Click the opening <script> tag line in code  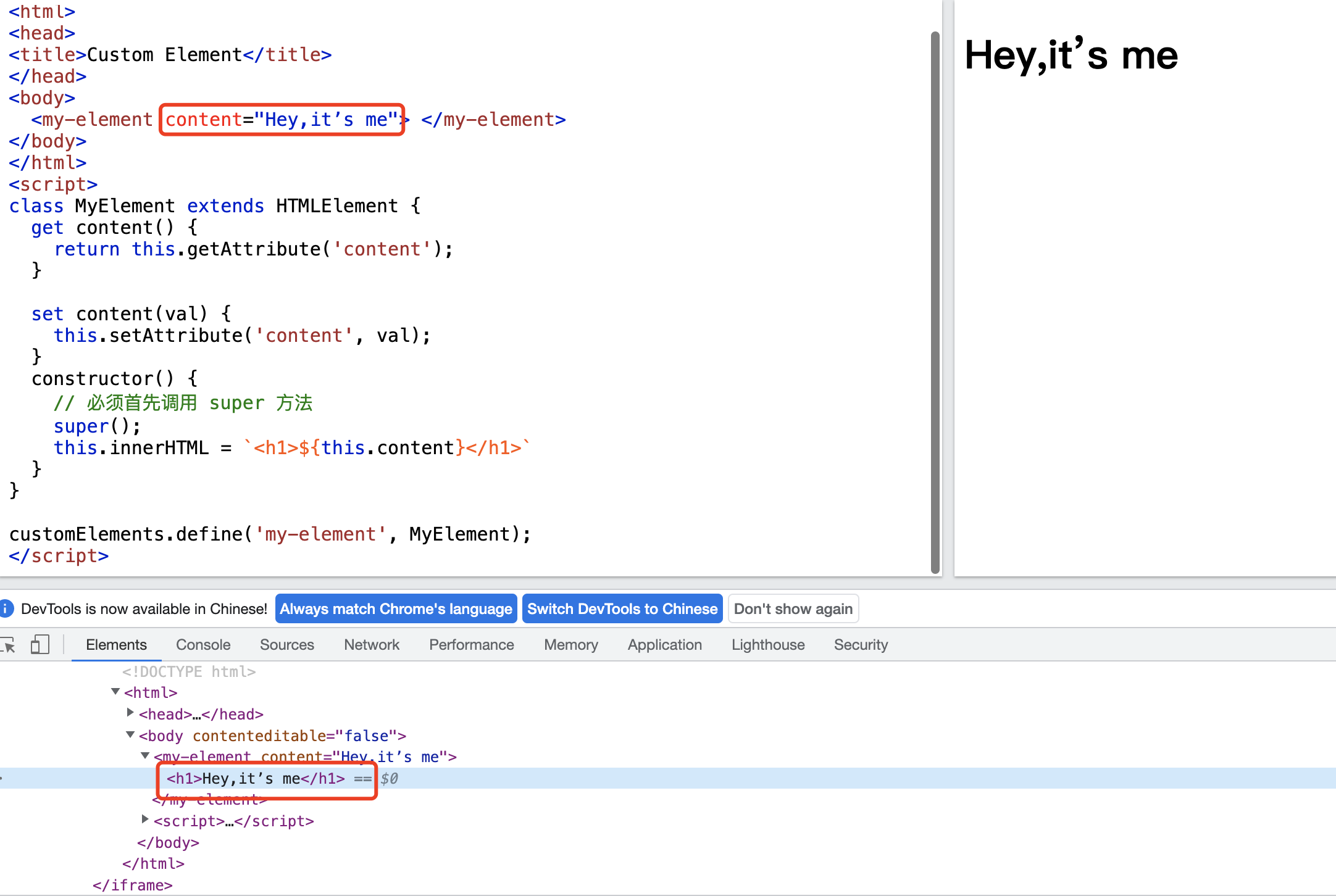[53, 184]
